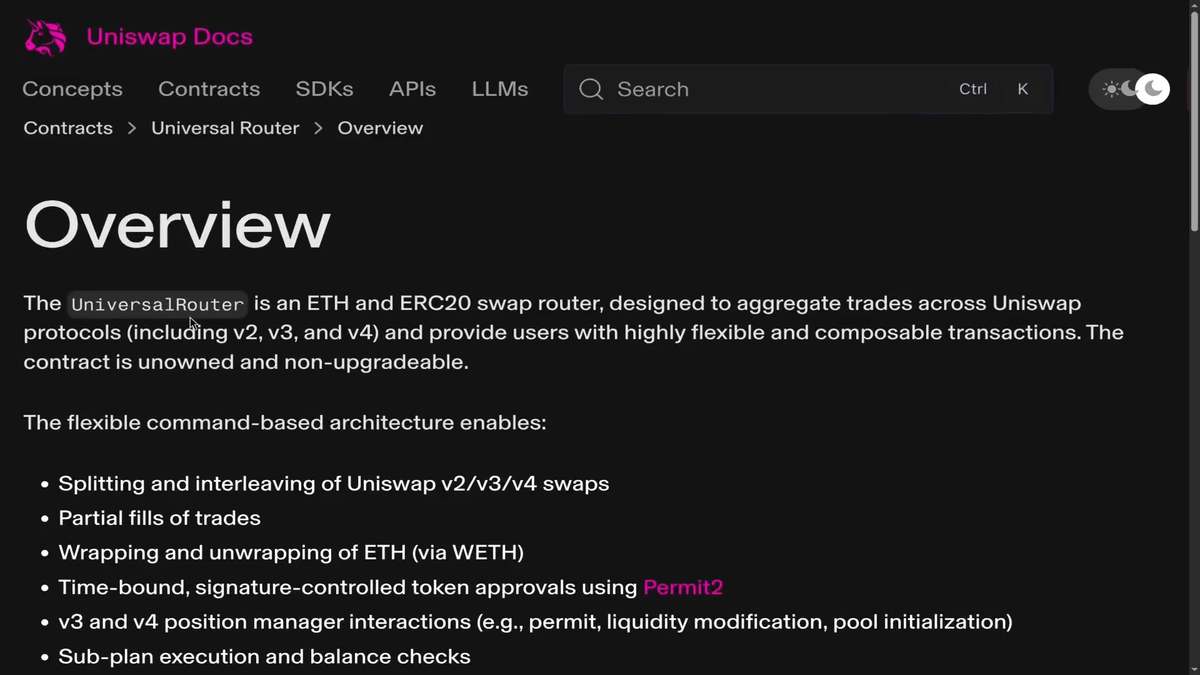
Task: Click chevron after Universal Router breadcrumb
Action: (x=318, y=128)
